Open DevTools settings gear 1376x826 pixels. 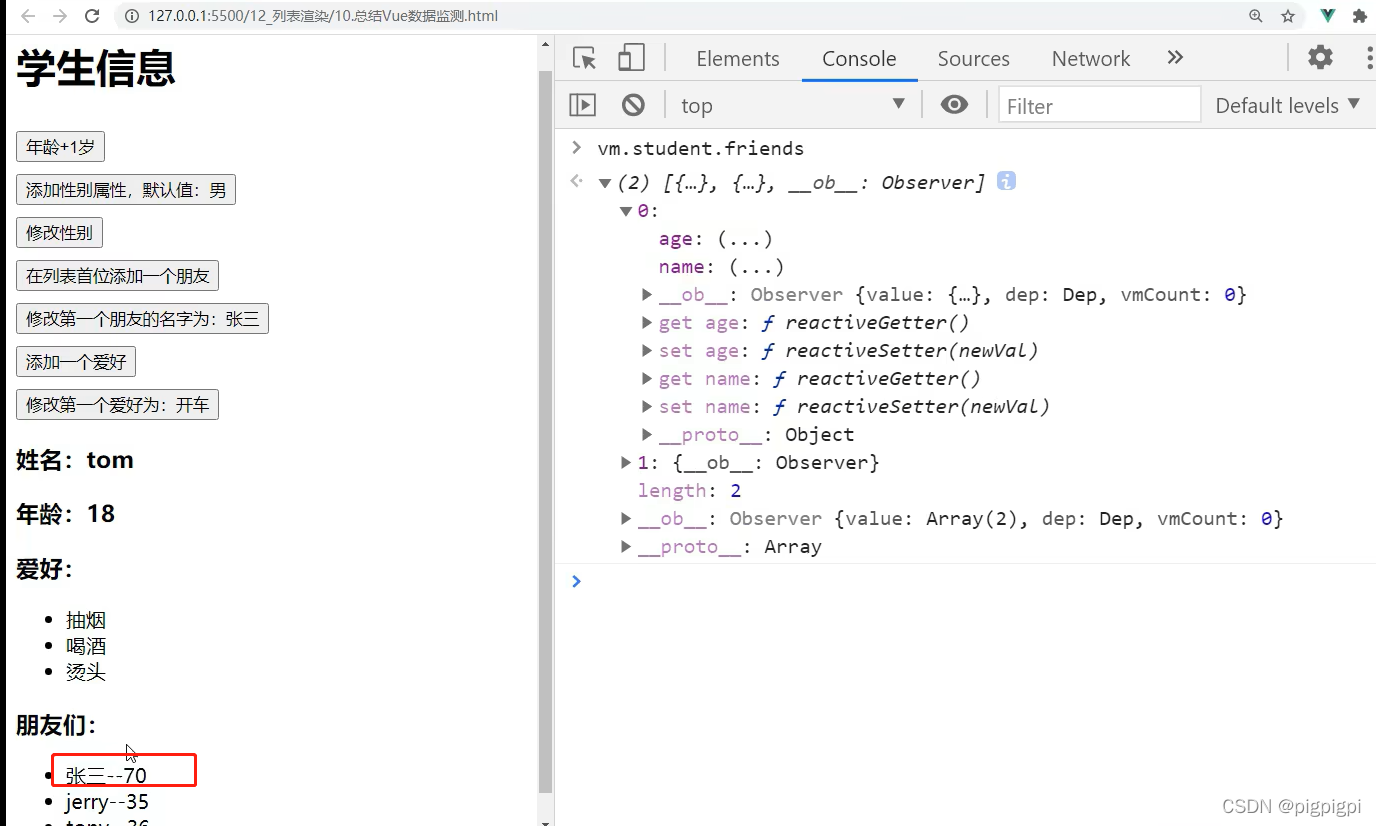[x=1321, y=57]
